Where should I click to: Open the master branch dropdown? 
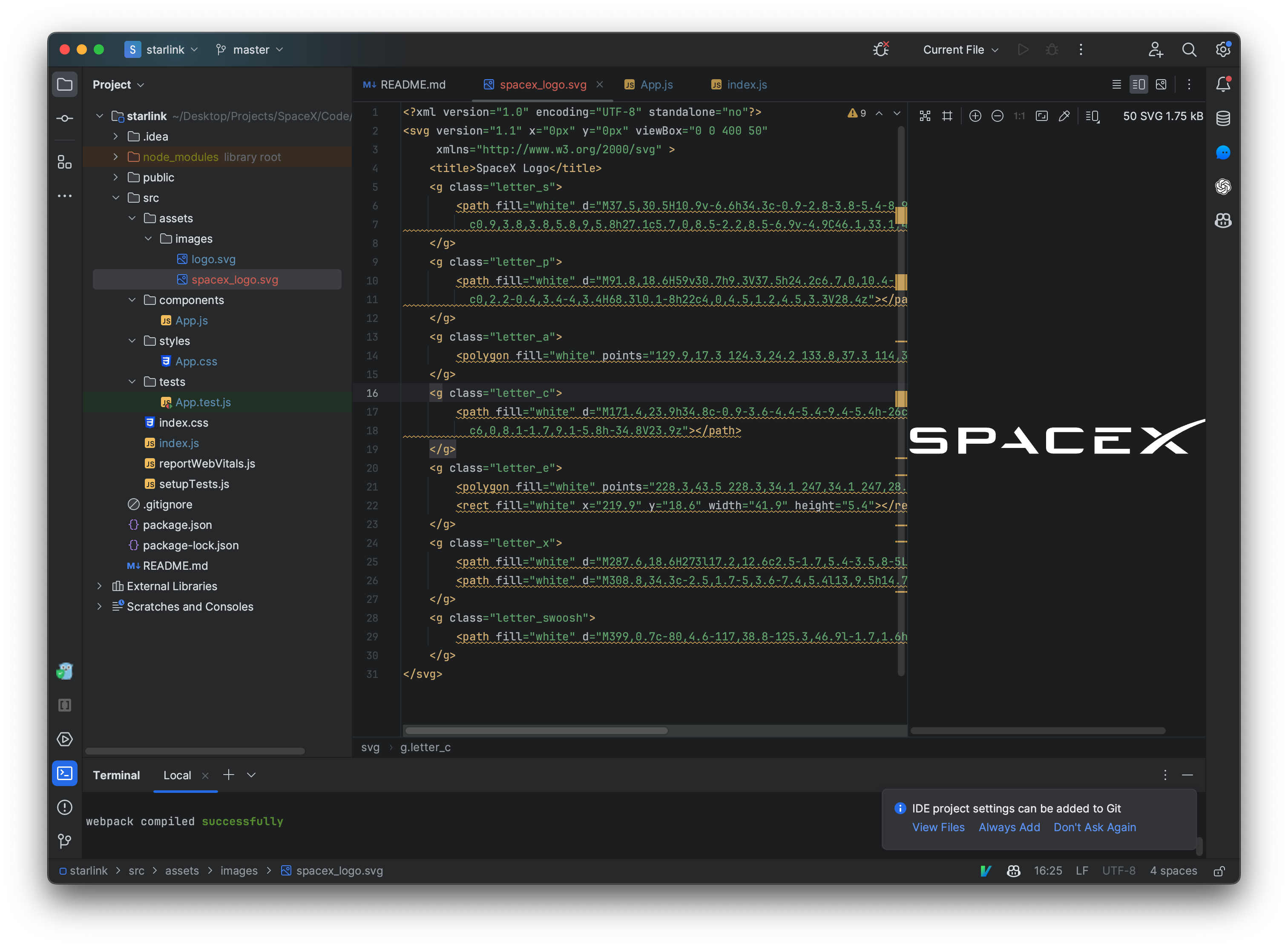(x=250, y=50)
